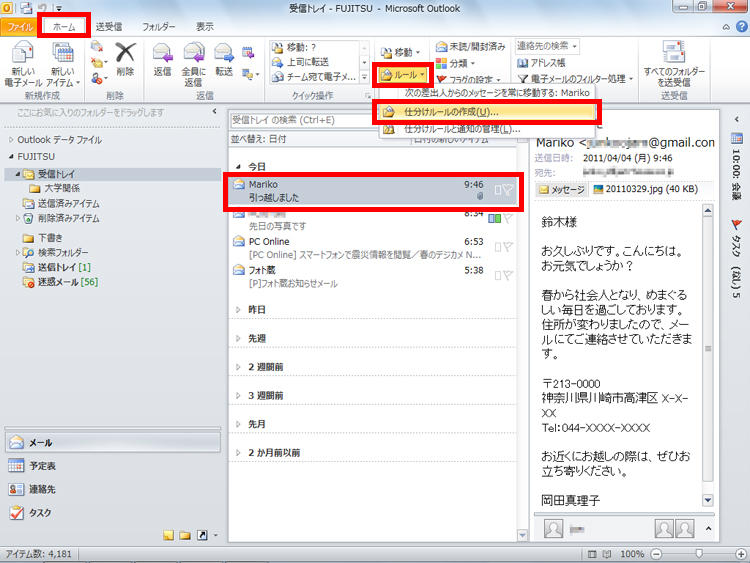The image size is (750, 563).
Task: Select the Mariko 引っ越しました email
Action: [x=373, y=191]
